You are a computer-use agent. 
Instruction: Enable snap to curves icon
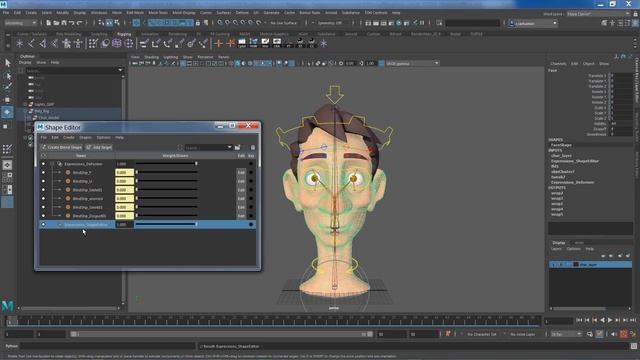[x=228, y=23]
